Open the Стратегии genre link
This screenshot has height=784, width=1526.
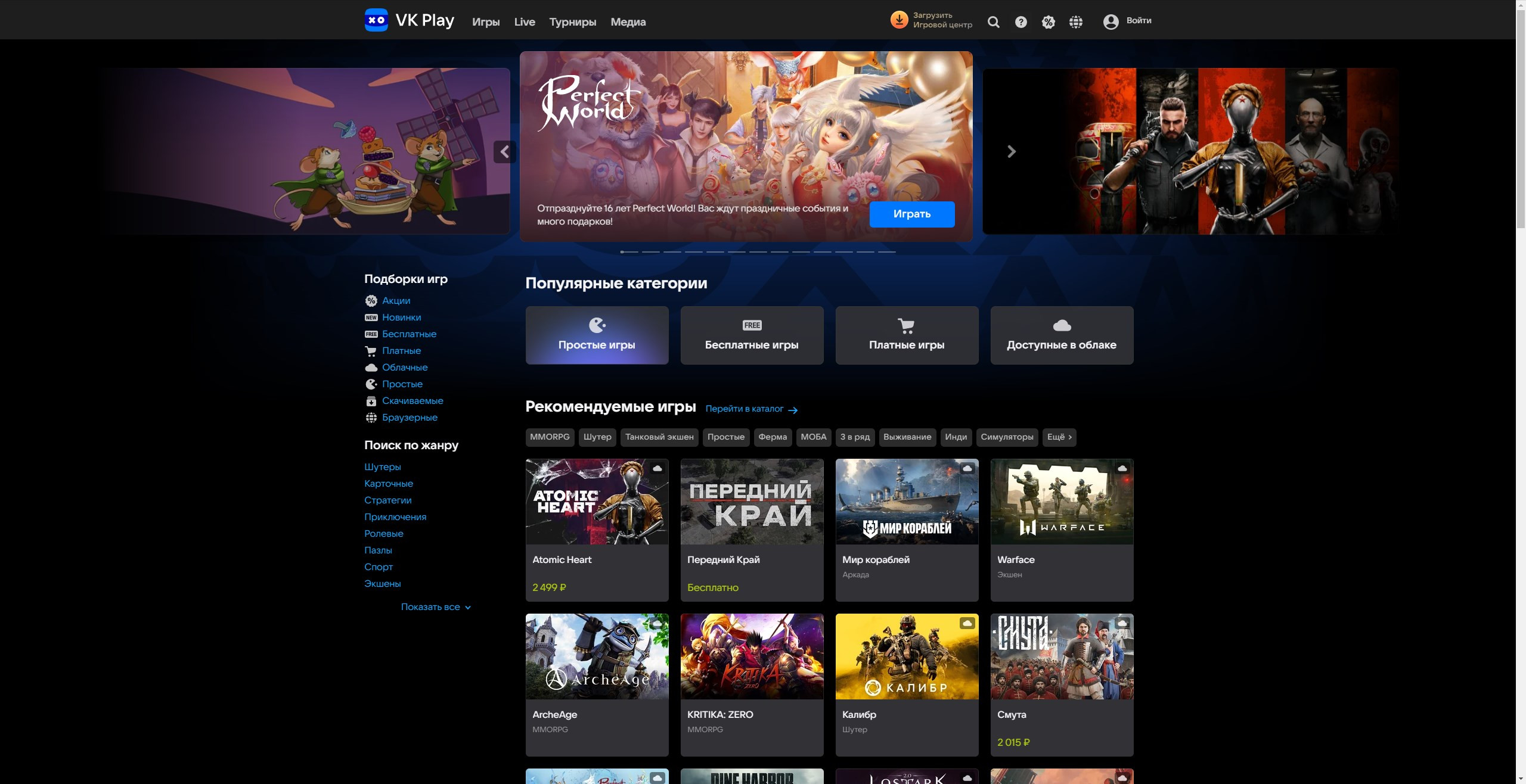388,500
